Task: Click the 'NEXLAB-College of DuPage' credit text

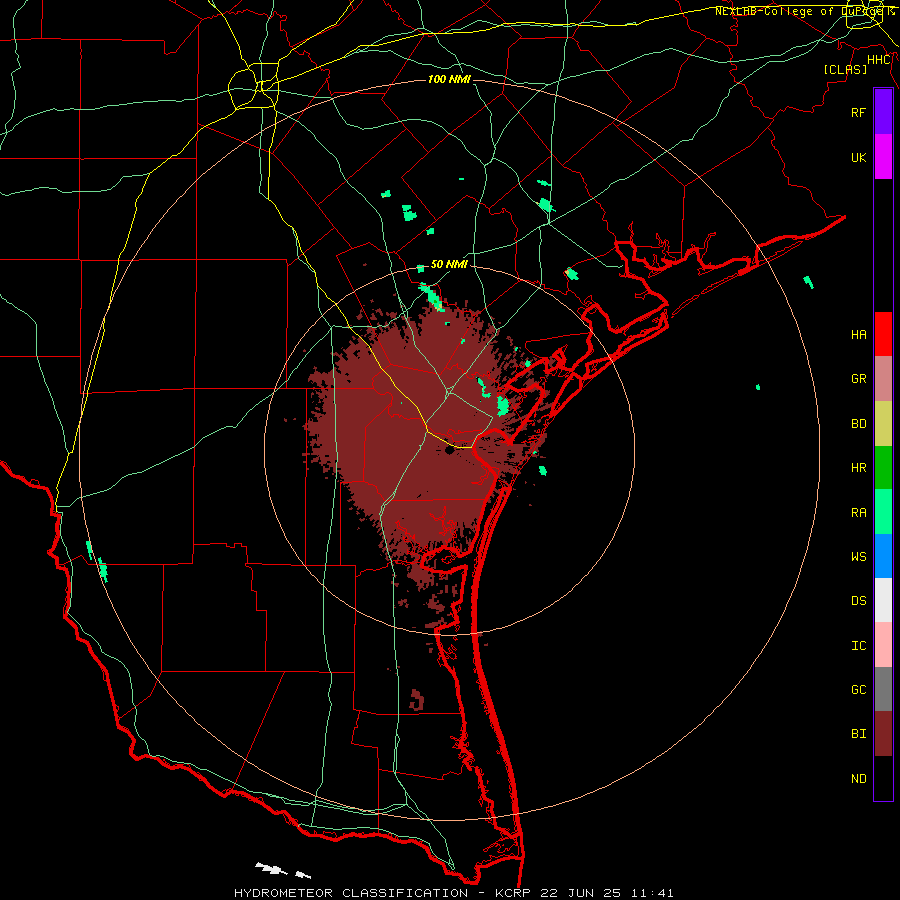Action: pyautogui.click(x=801, y=11)
